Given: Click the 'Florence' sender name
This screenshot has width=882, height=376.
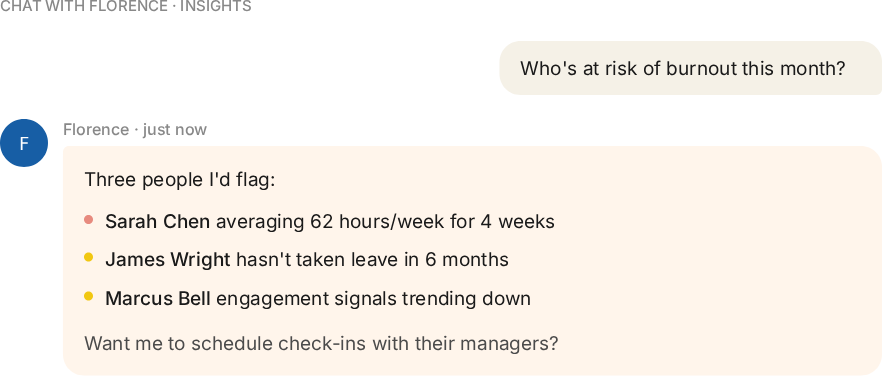Looking at the screenshot, I should pos(96,129).
